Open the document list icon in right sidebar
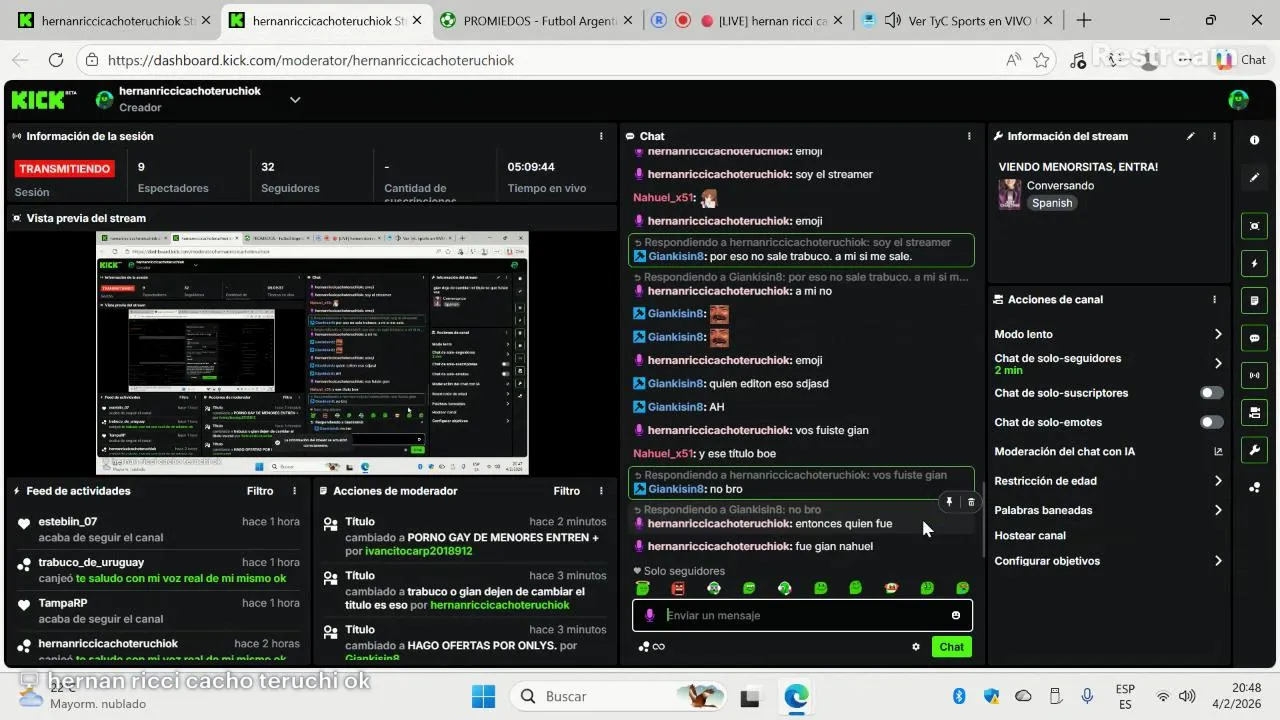The image size is (1280, 720). pyautogui.click(x=1254, y=300)
